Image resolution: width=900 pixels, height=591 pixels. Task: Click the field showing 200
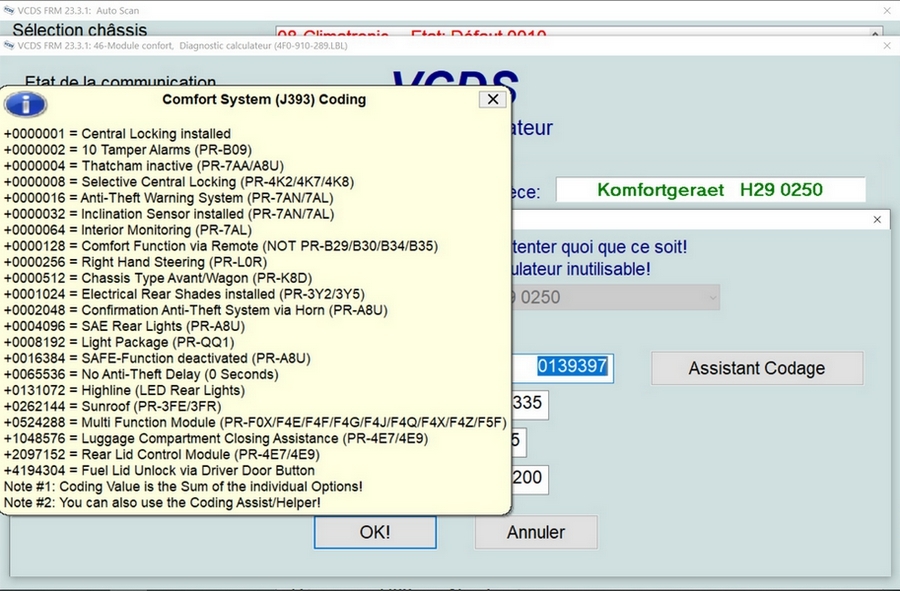click(530, 479)
